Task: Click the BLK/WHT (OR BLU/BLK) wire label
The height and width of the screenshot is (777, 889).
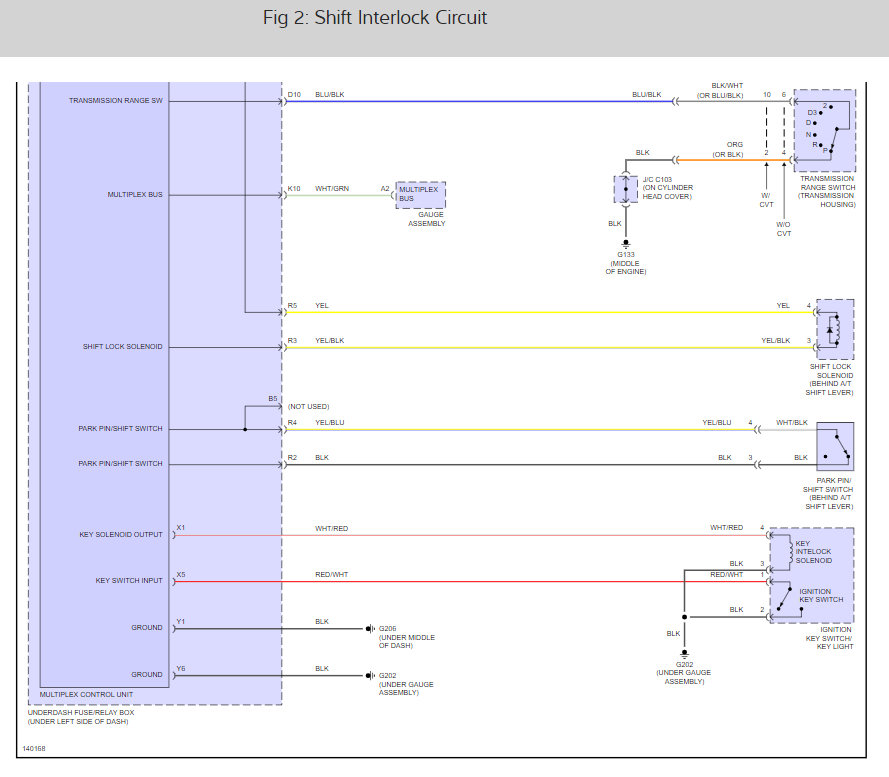Action: tap(720, 91)
